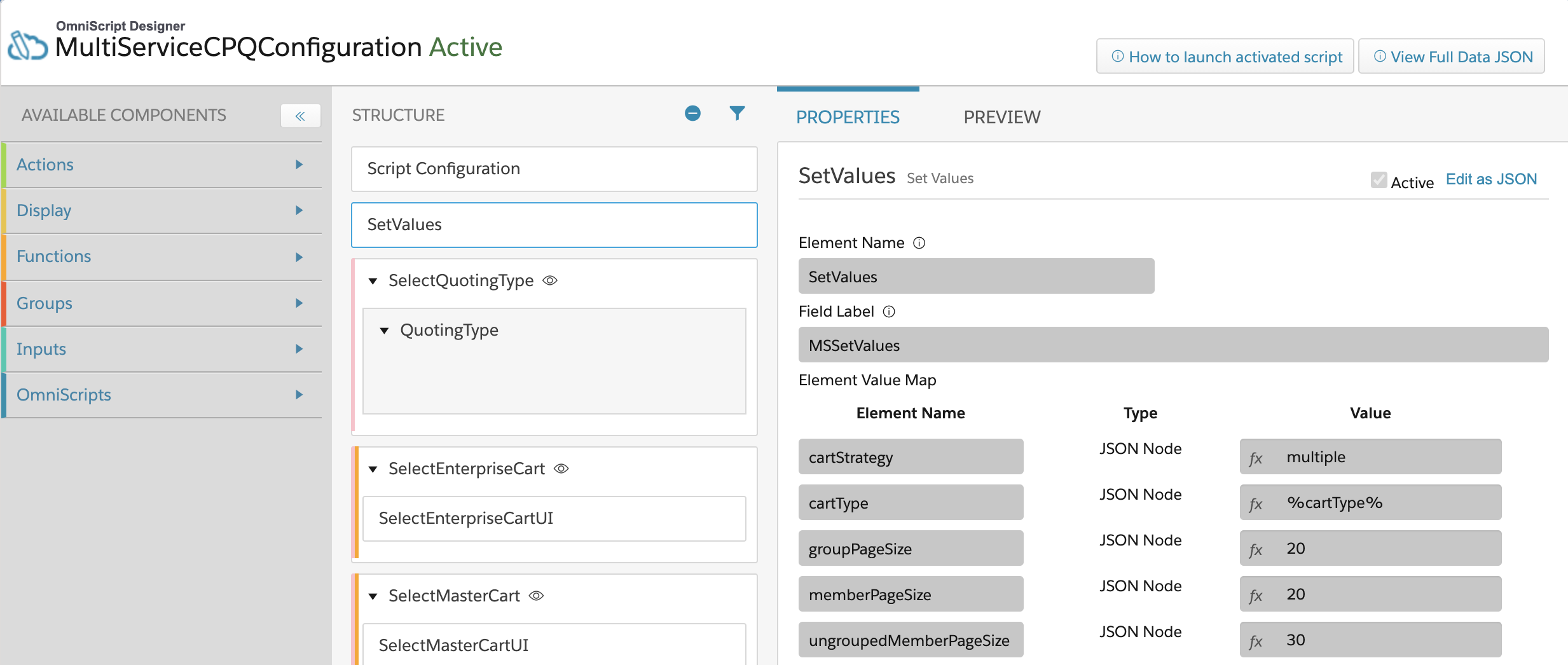Toggle the Active checkbox
1568x665 pixels.
click(1379, 181)
